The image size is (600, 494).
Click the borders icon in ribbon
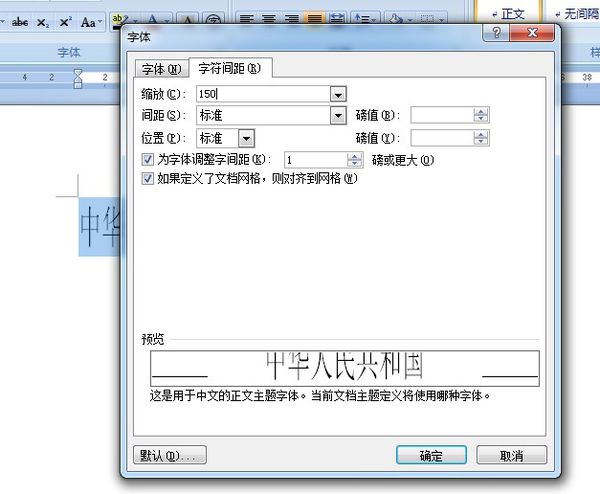click(x=427, y=19)
